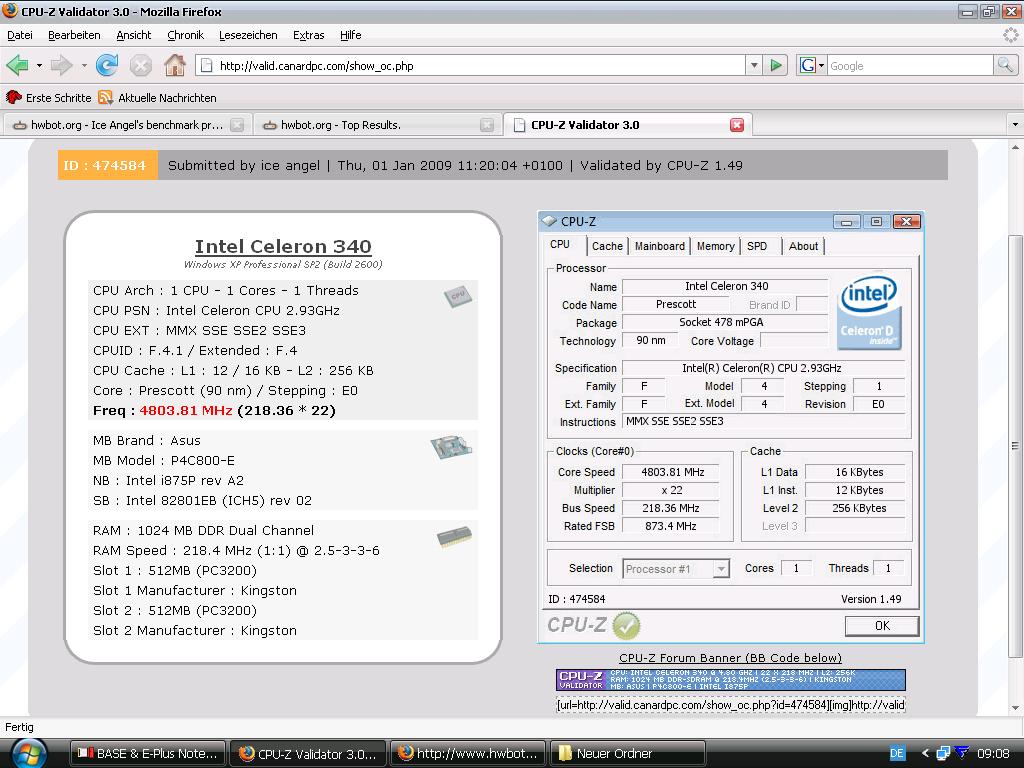Click the CPU-Z Validator banner image
Image resolution: width=1024 pixels, height=768 pixels.
pos(730,680)
